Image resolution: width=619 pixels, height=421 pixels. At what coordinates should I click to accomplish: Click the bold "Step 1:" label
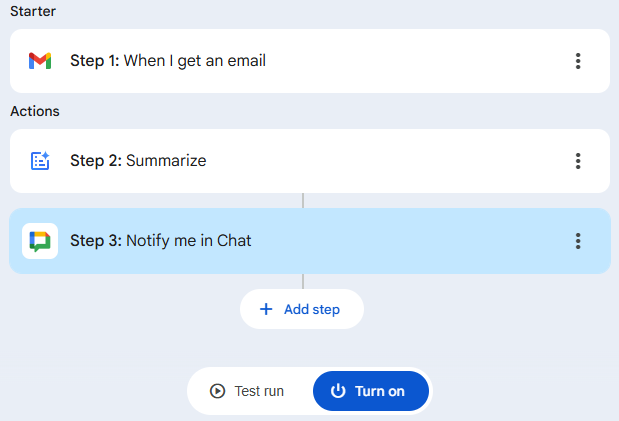coord(95,61)
